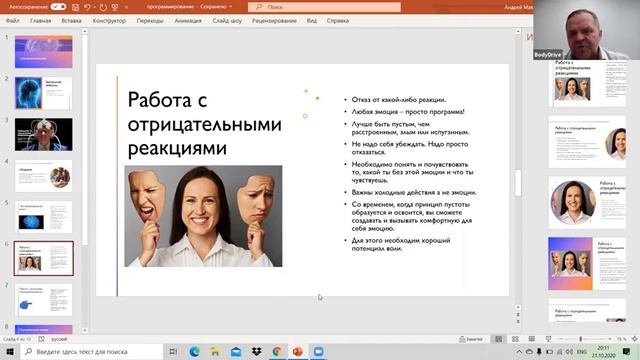Screen dimensions: 640x360
Task: Click bullet 'Важны холодные действия а не эмоции.'
Action: point(414,192)
